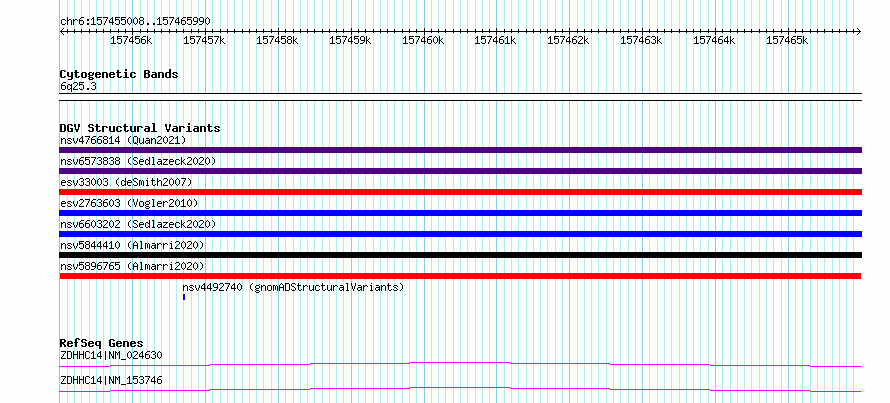The width and height of the screenshot is (890, 403).
Task: Open the ZDHHC14|NM_153746 gene label
Action: click(111, 380)
